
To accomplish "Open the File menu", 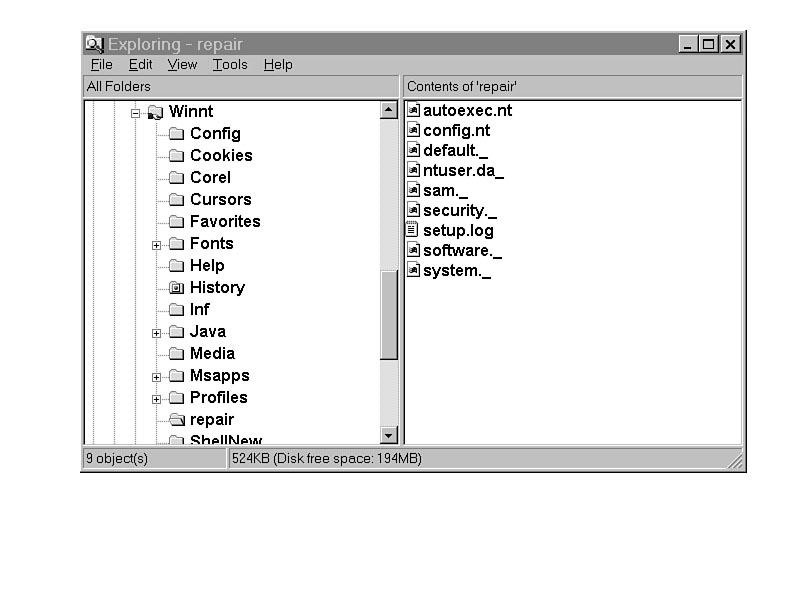I will [x=101, y=65].
